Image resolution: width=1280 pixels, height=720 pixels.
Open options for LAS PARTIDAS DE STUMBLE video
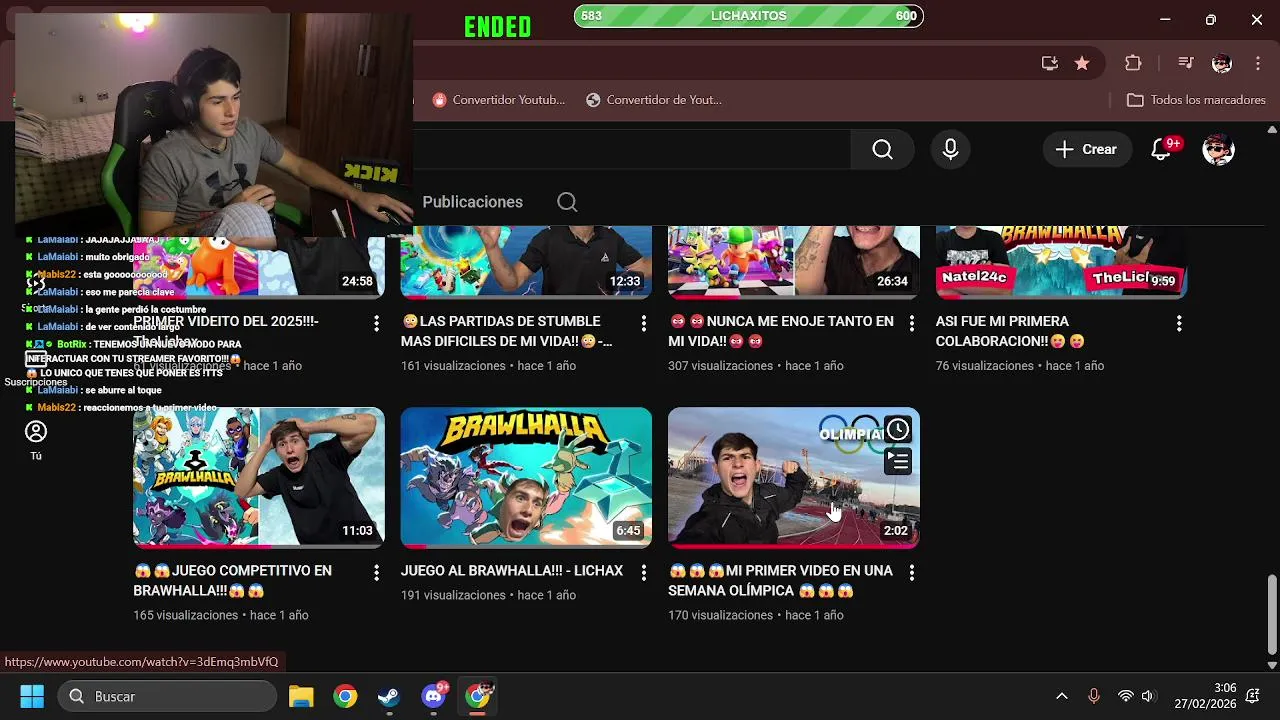click(644, 323)
